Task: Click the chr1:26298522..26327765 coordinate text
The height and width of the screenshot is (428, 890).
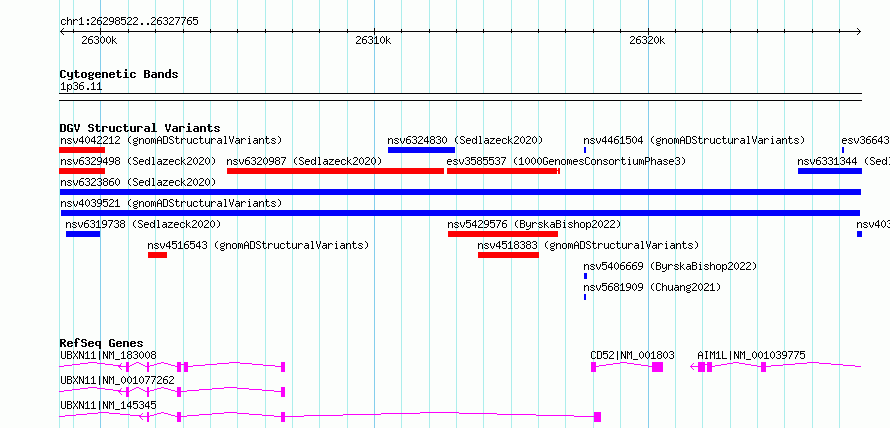Action: (129, 22)
